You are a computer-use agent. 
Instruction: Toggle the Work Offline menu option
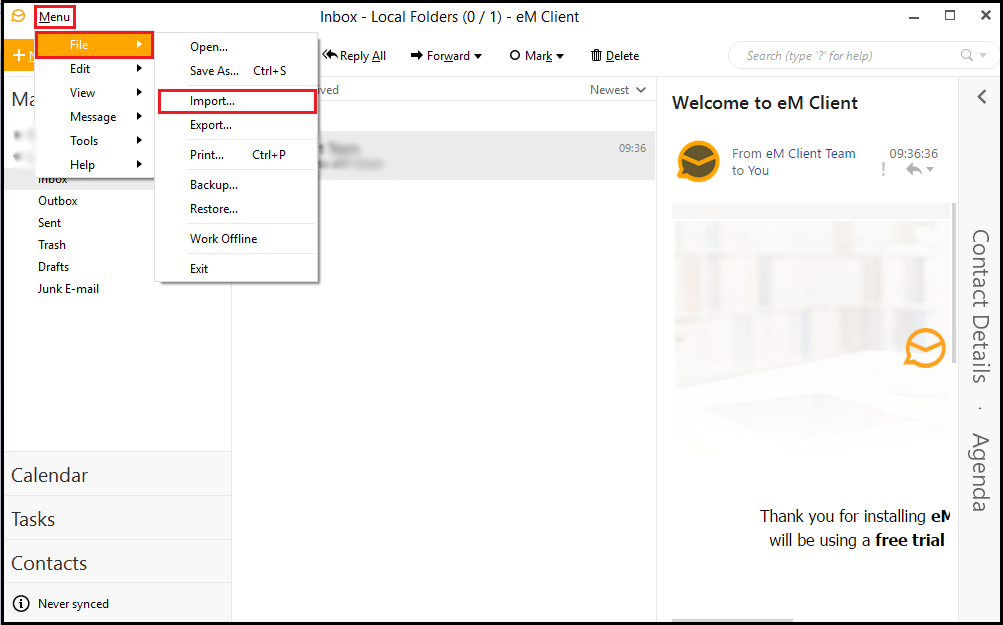[223, 239]
